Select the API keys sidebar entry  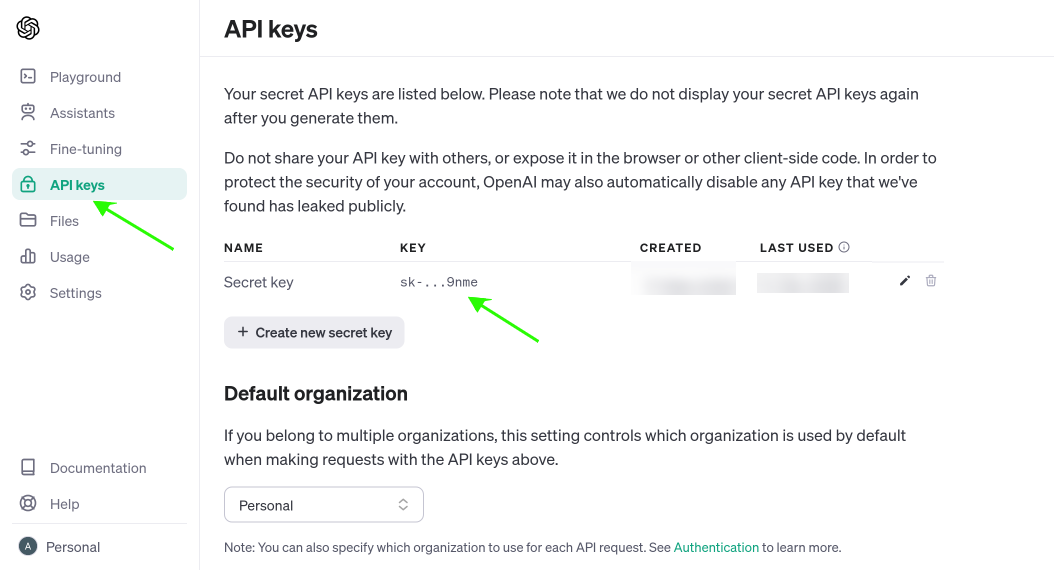click(x=99, y=184)
